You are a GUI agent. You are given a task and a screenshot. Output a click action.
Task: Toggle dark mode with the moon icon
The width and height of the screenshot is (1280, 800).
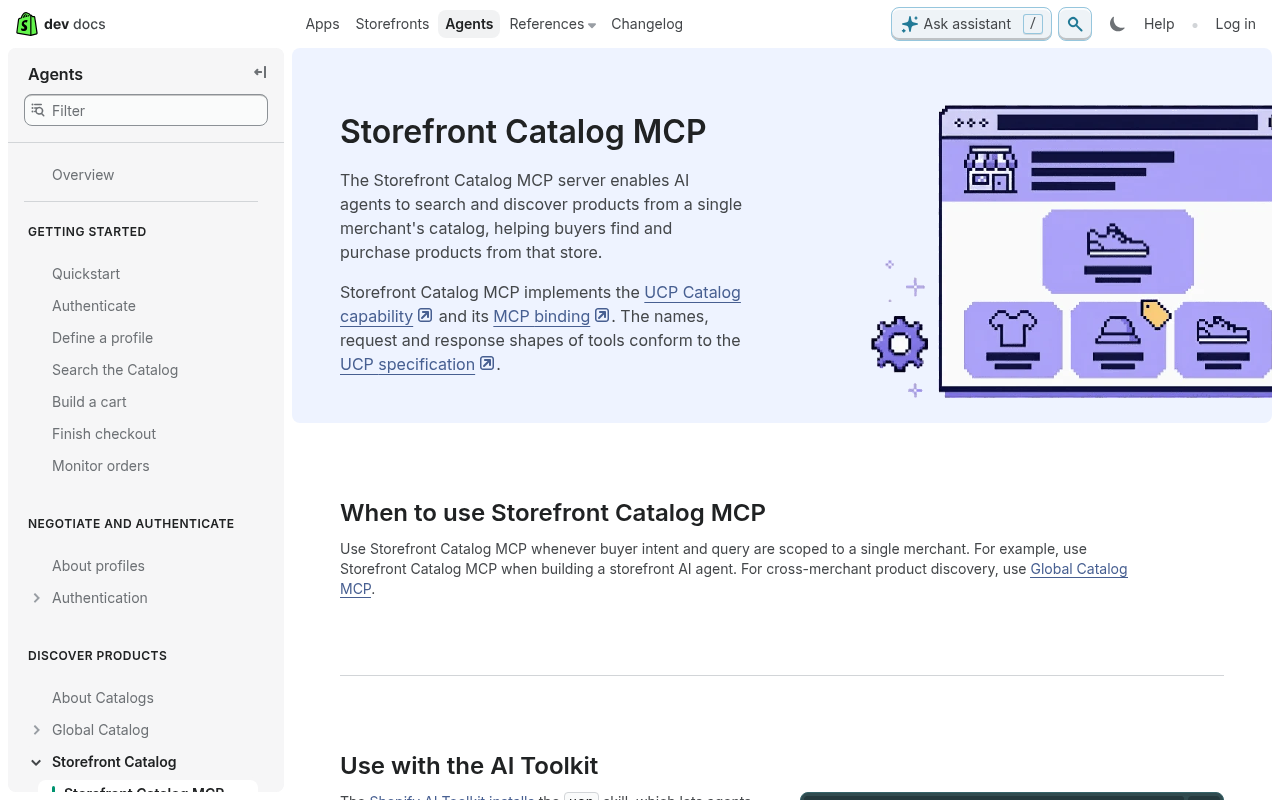(1117, 24)
